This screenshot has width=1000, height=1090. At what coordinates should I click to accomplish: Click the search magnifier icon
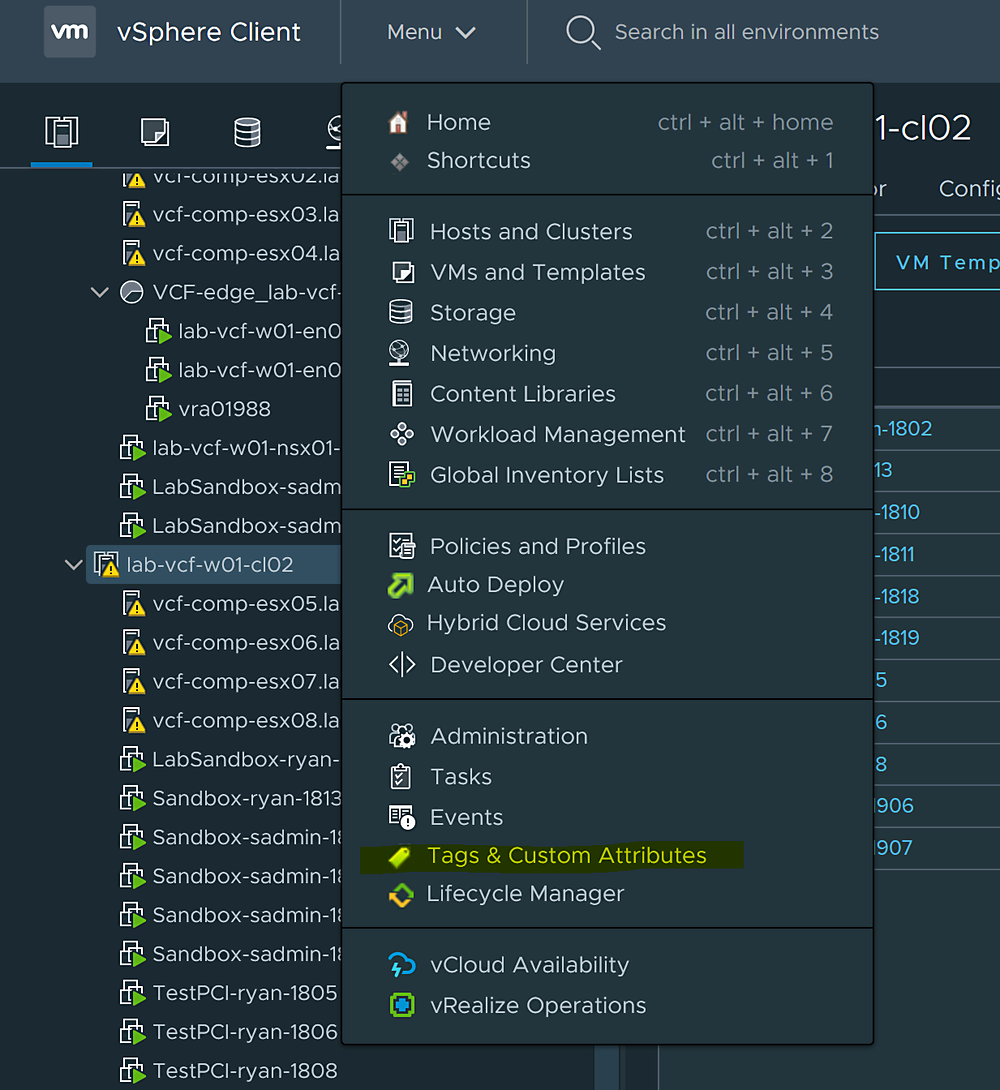point(582,33)
